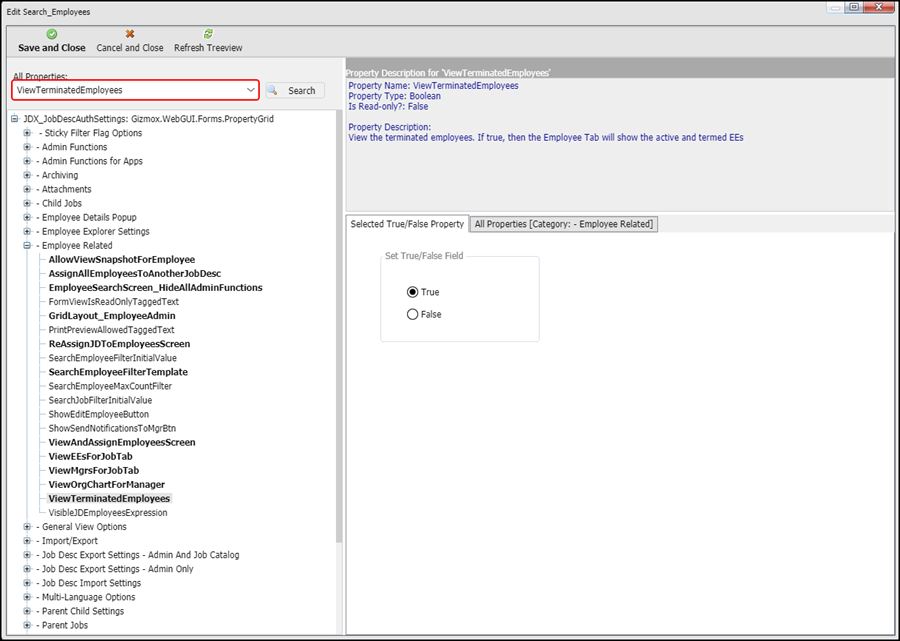Collapse the Employee Related node

pos(27,246)
